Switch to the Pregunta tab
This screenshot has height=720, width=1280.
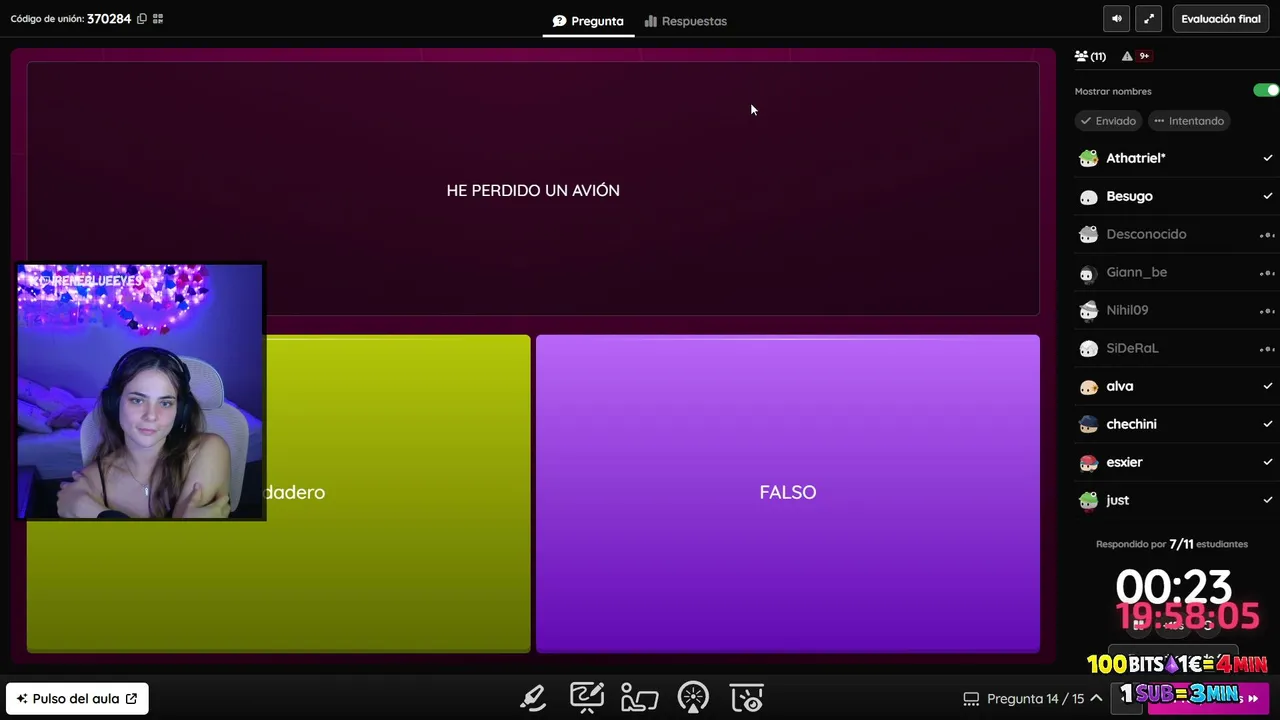[x=588, y=21]
